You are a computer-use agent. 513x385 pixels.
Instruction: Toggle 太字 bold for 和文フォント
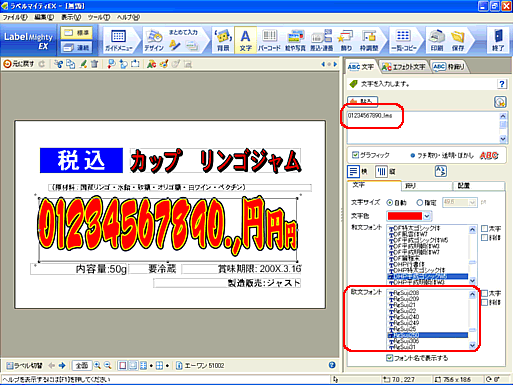485,229
